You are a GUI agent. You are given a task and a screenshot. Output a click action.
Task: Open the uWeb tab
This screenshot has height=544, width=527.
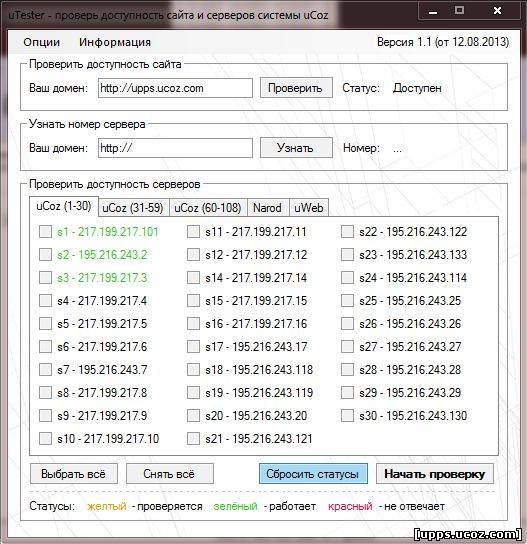(x=309, y=208)
